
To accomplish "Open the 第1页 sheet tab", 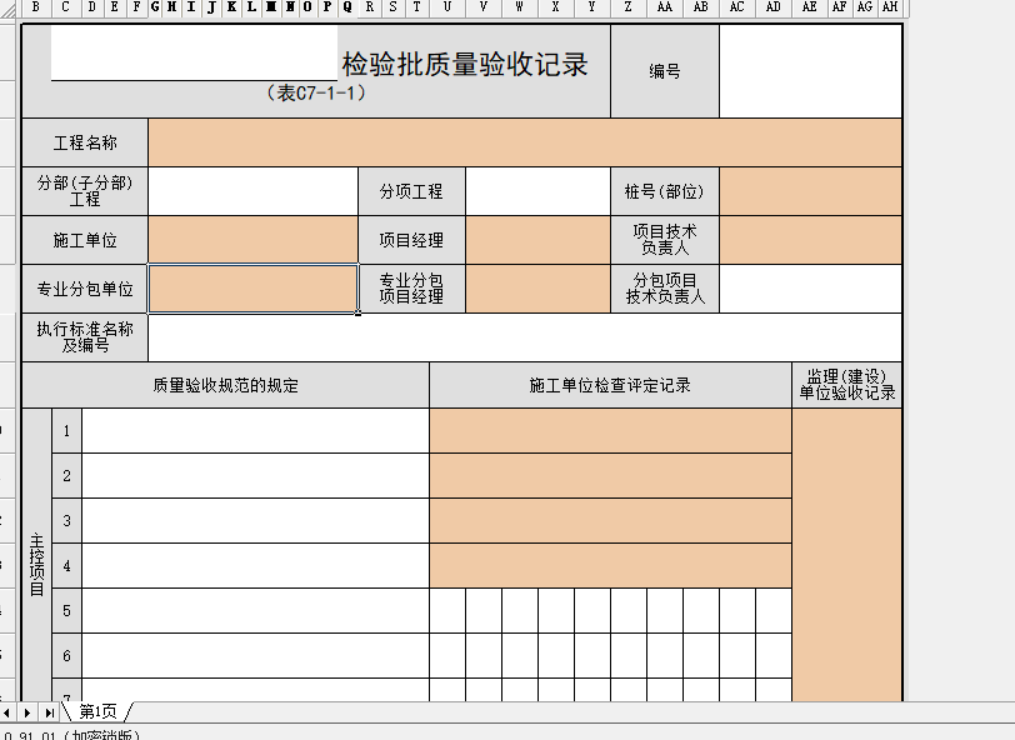I will [x=98, y=712].
